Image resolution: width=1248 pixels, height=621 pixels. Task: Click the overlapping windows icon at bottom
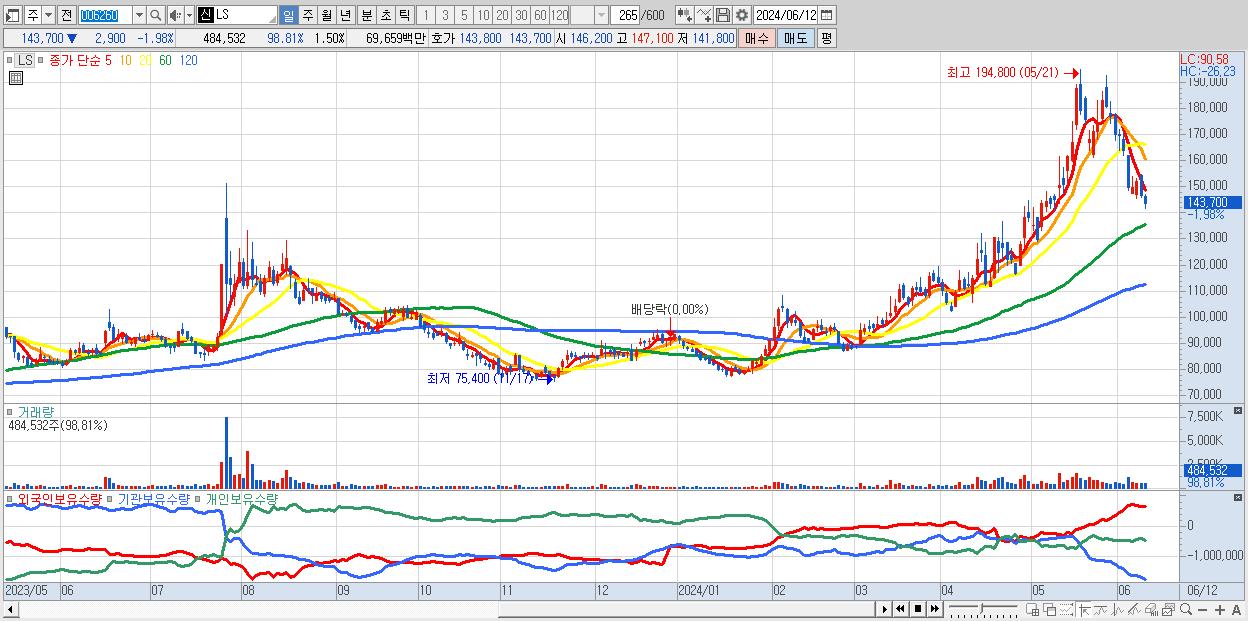[1050, 609]
